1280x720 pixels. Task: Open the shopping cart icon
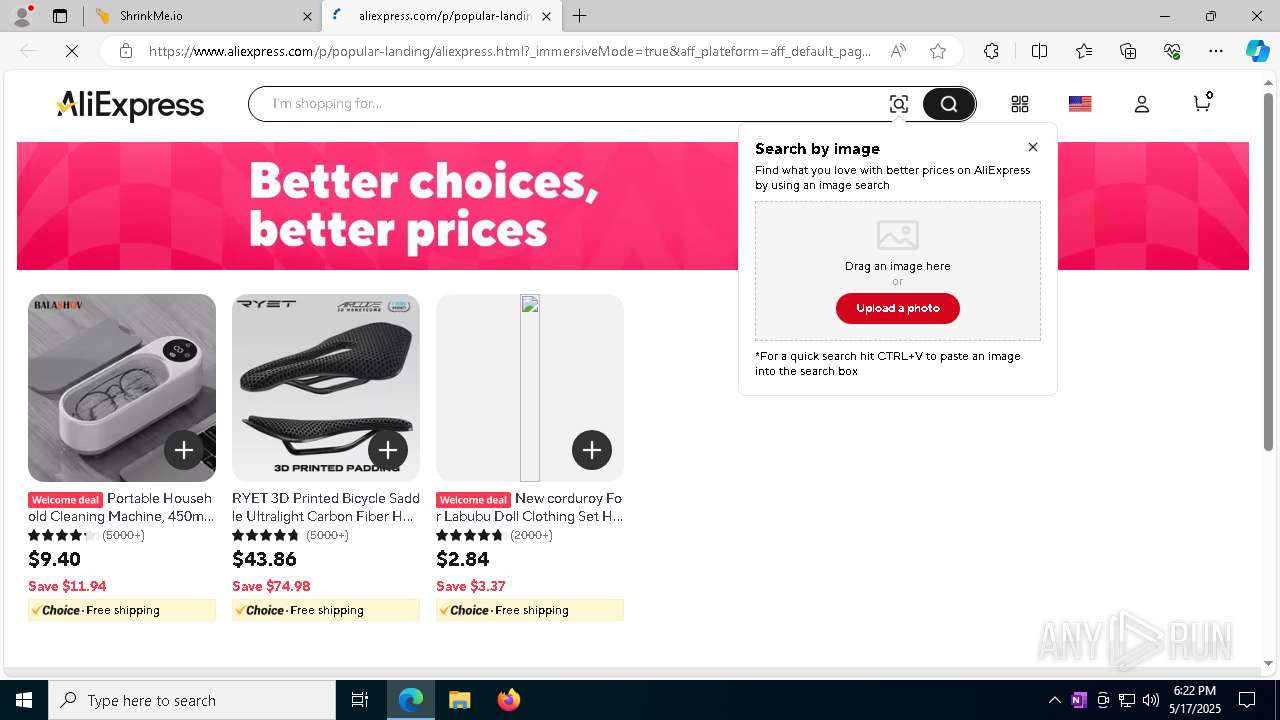[1203, 102]
